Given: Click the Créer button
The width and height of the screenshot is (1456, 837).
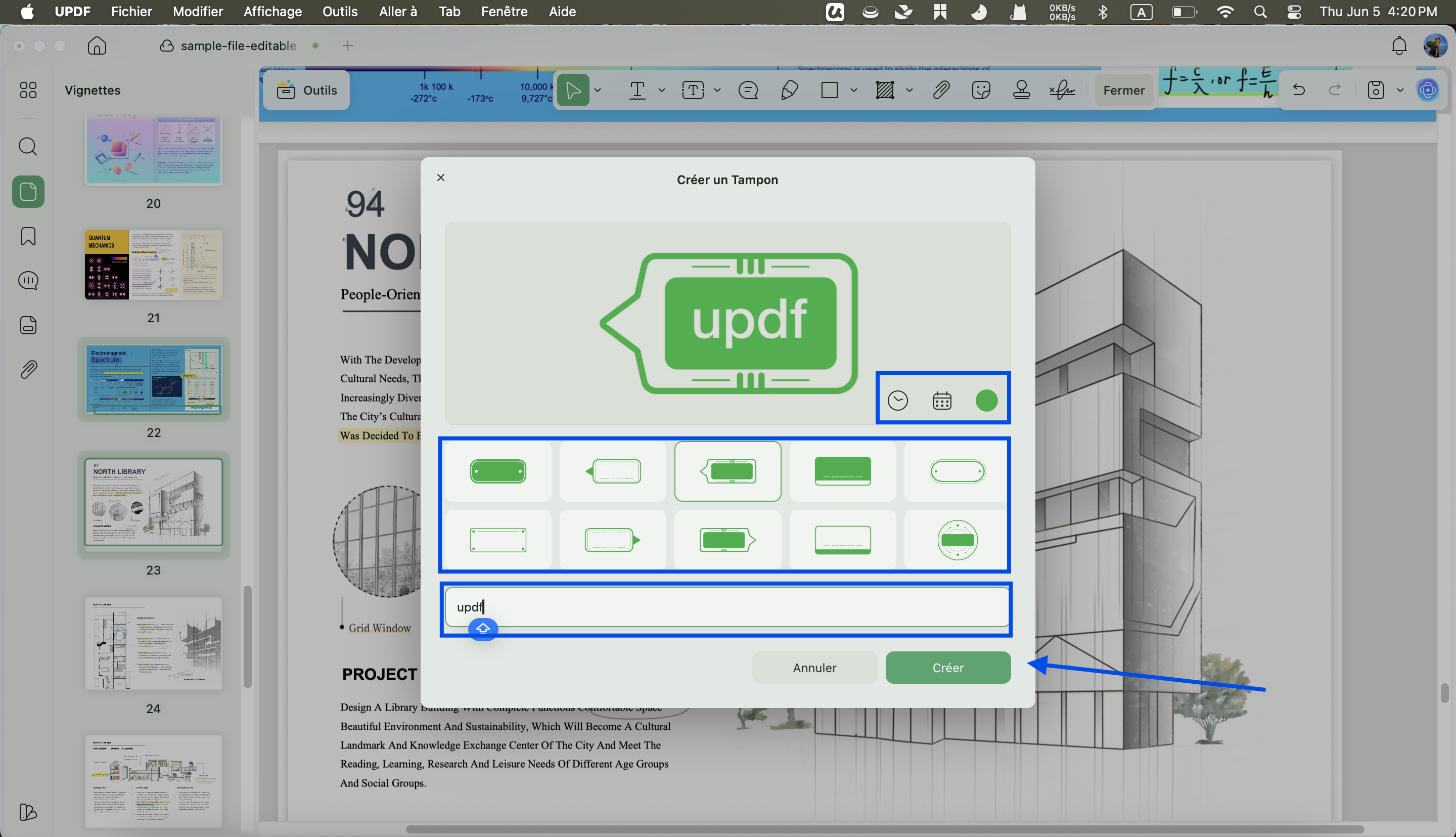Looking at the screenshot, I should 948,668.
